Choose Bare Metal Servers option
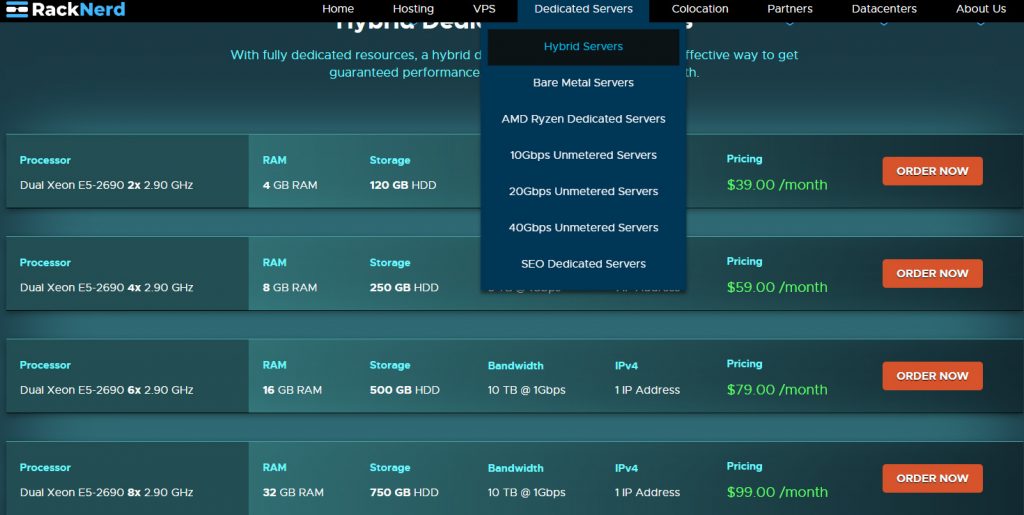Viewport: 1024px width, 515px height. click(583, 83)
